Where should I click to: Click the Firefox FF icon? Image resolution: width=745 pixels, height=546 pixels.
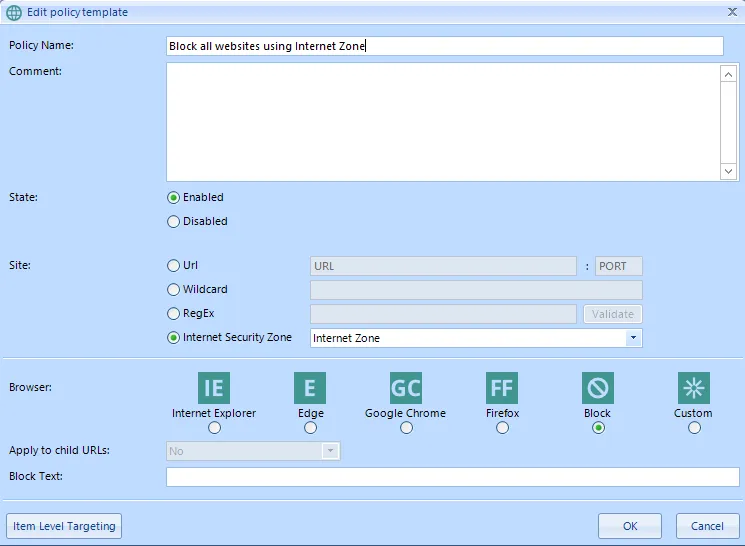tap(502, 388)
